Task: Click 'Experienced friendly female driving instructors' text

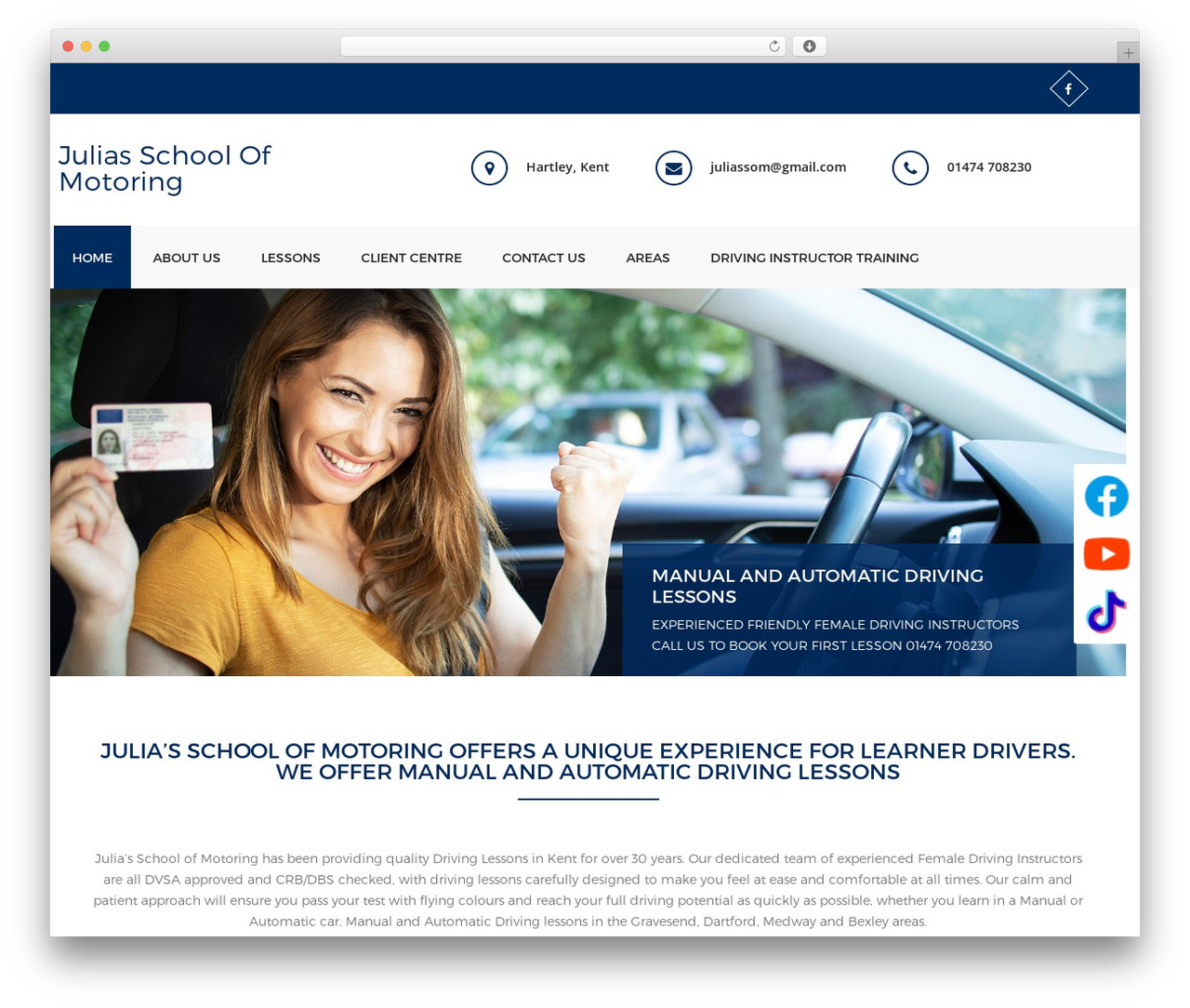Action: point(835,625)
